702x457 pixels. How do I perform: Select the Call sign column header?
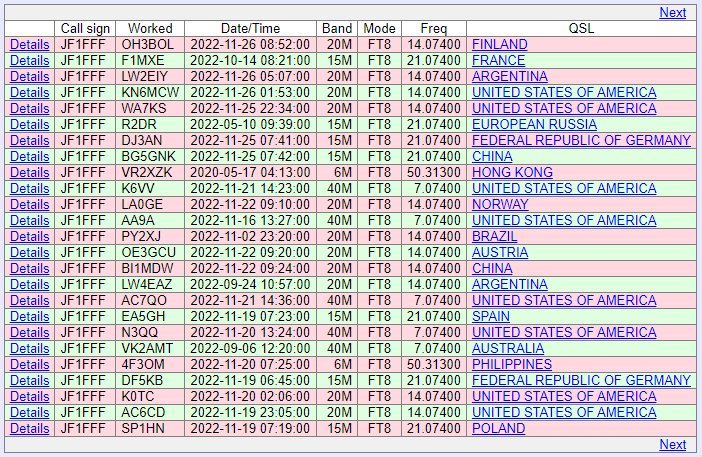85,29
